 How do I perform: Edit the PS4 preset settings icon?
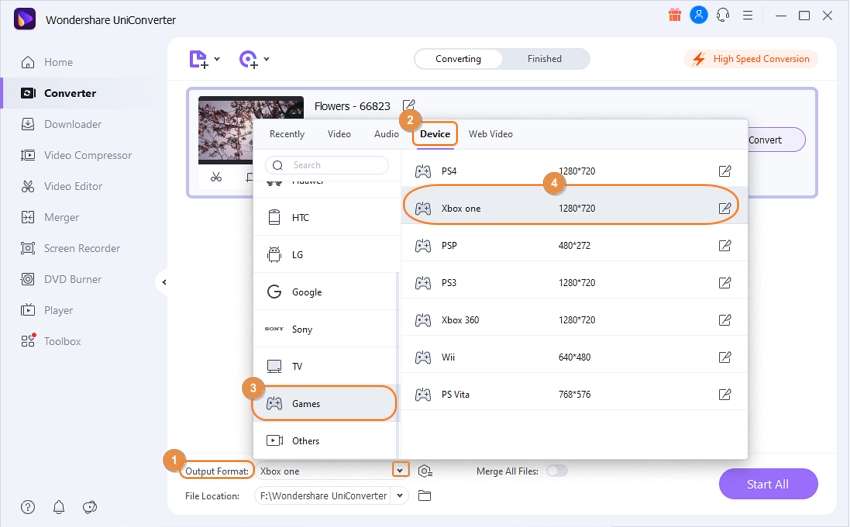(725, 171)
